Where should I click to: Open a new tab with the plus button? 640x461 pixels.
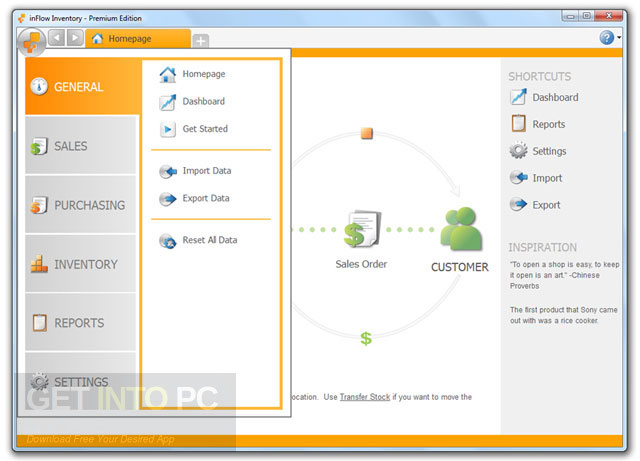point(200,41)
